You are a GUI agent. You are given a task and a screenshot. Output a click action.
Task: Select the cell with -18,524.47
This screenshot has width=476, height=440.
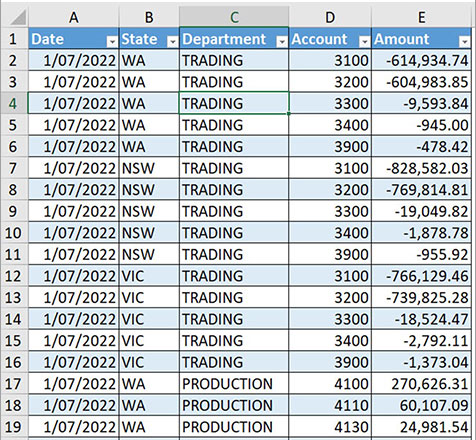(421, 319)
